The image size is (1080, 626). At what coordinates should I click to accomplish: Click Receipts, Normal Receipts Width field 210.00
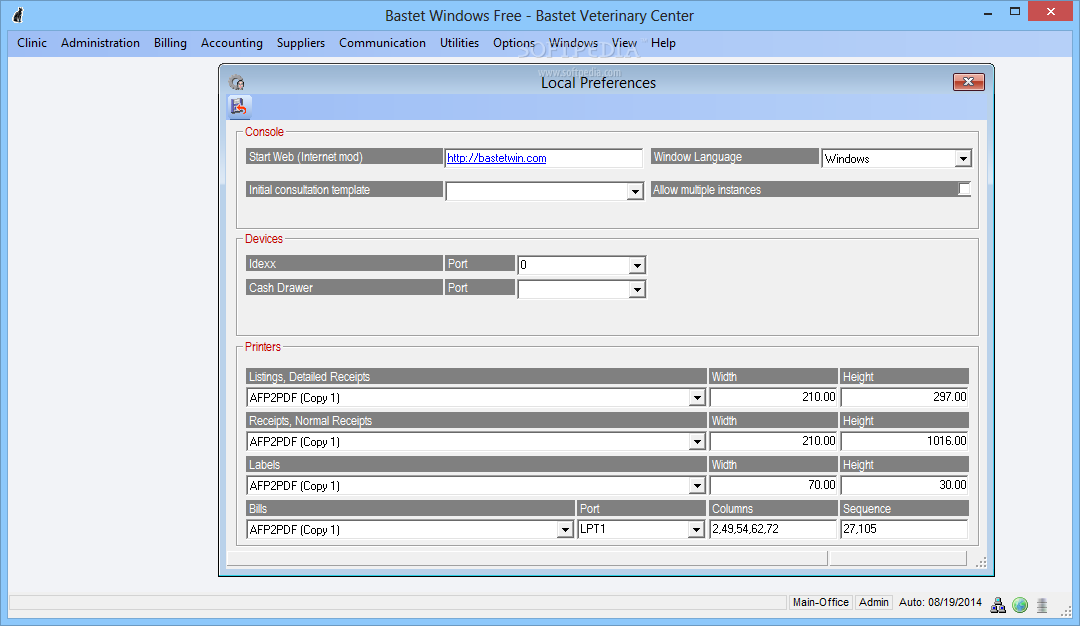(x=773, y=441)
